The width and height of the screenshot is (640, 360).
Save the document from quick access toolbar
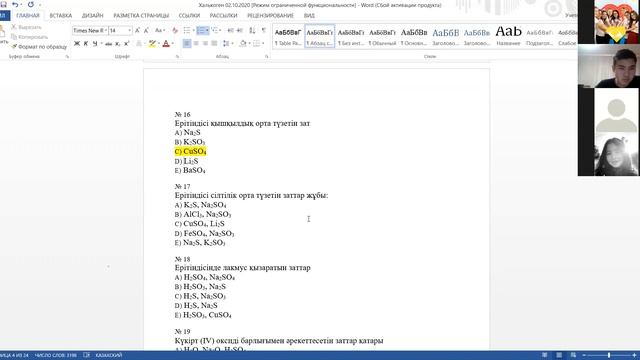[x=4, y=4]
